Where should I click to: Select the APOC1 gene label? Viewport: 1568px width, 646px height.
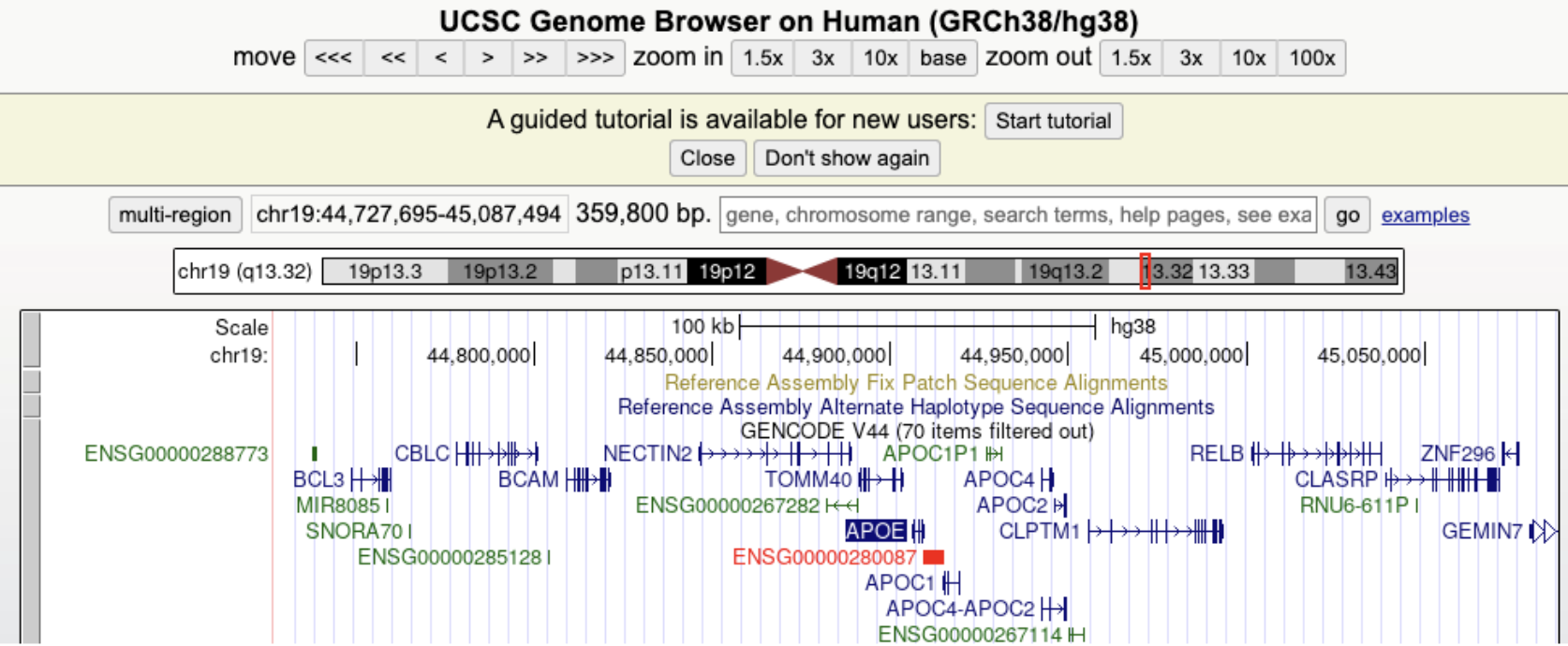coord(900,583)
